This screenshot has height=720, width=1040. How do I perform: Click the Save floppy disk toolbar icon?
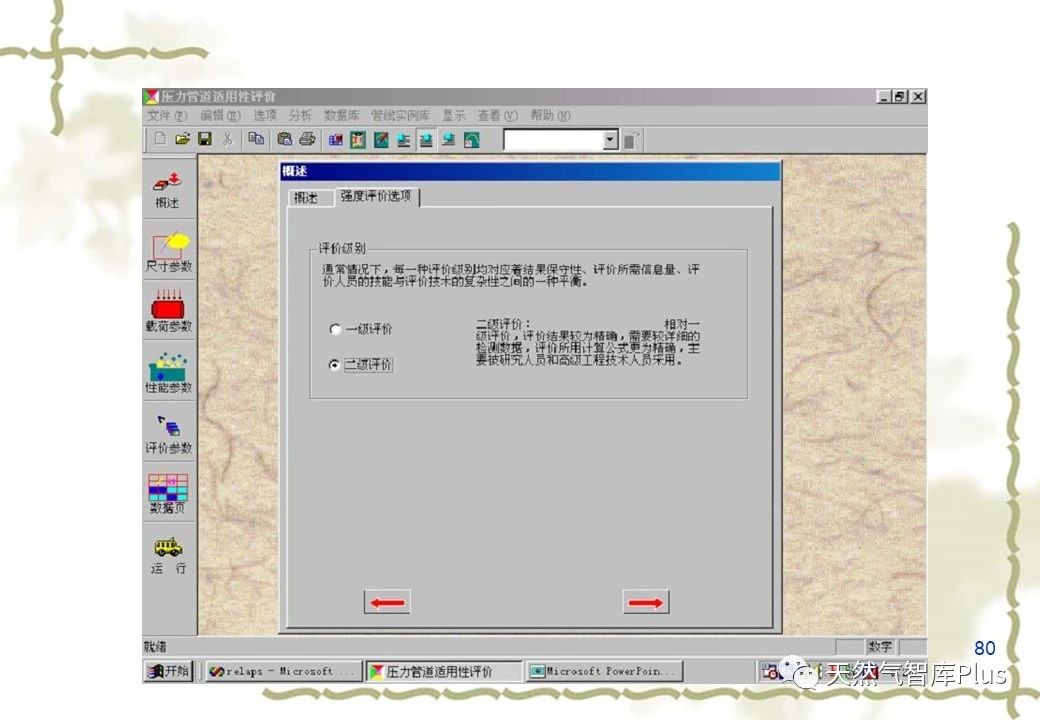[x=205, y=139]
